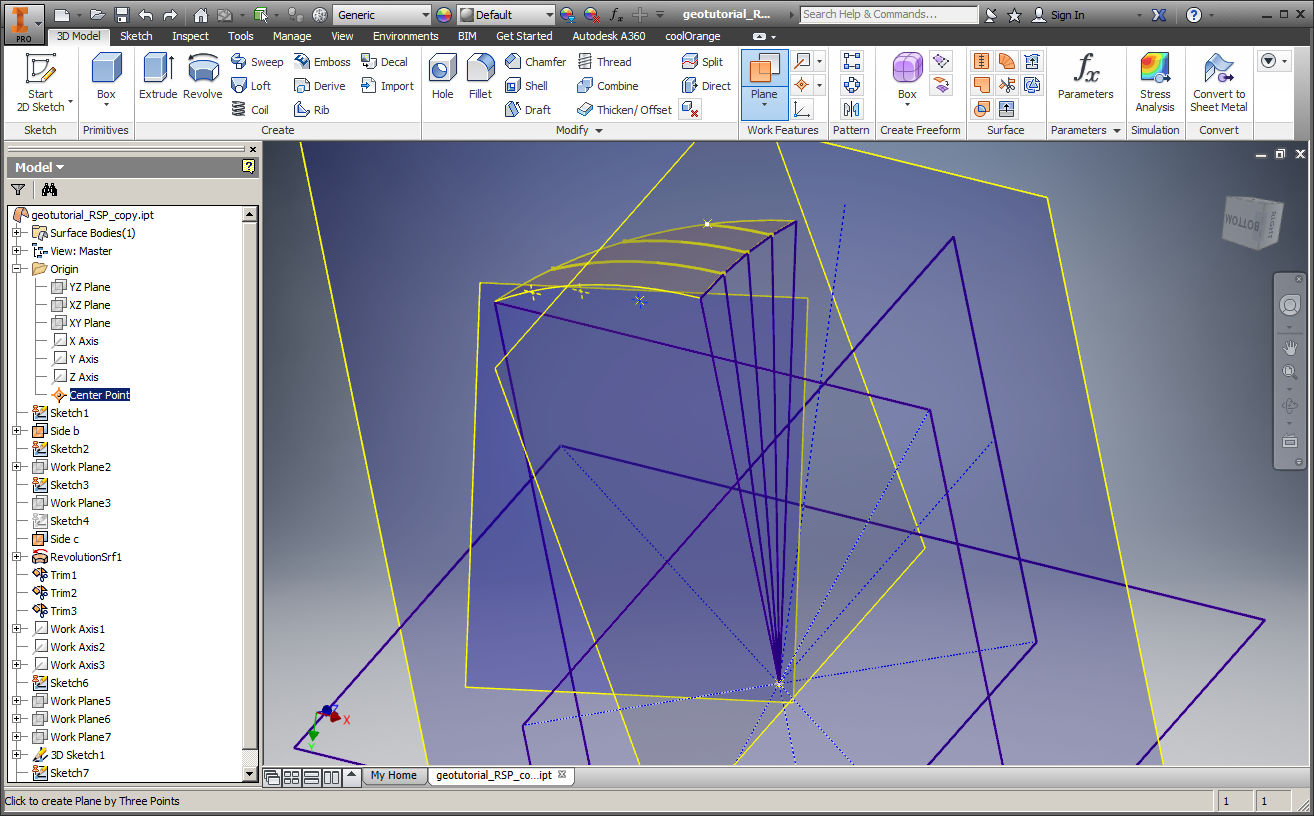1314x816 pixels.
Task: Click the browser scrollbar down arrow
Action: click(250, 774)
